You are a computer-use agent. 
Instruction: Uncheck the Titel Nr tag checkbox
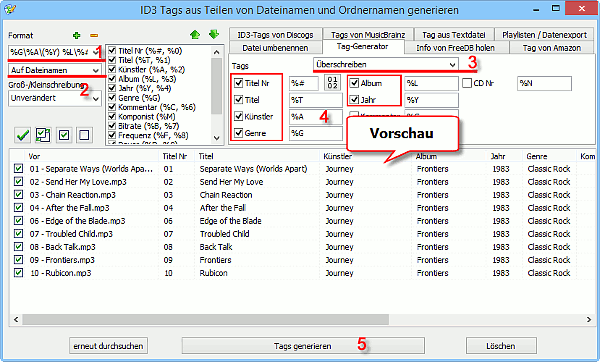coord(238,83)
